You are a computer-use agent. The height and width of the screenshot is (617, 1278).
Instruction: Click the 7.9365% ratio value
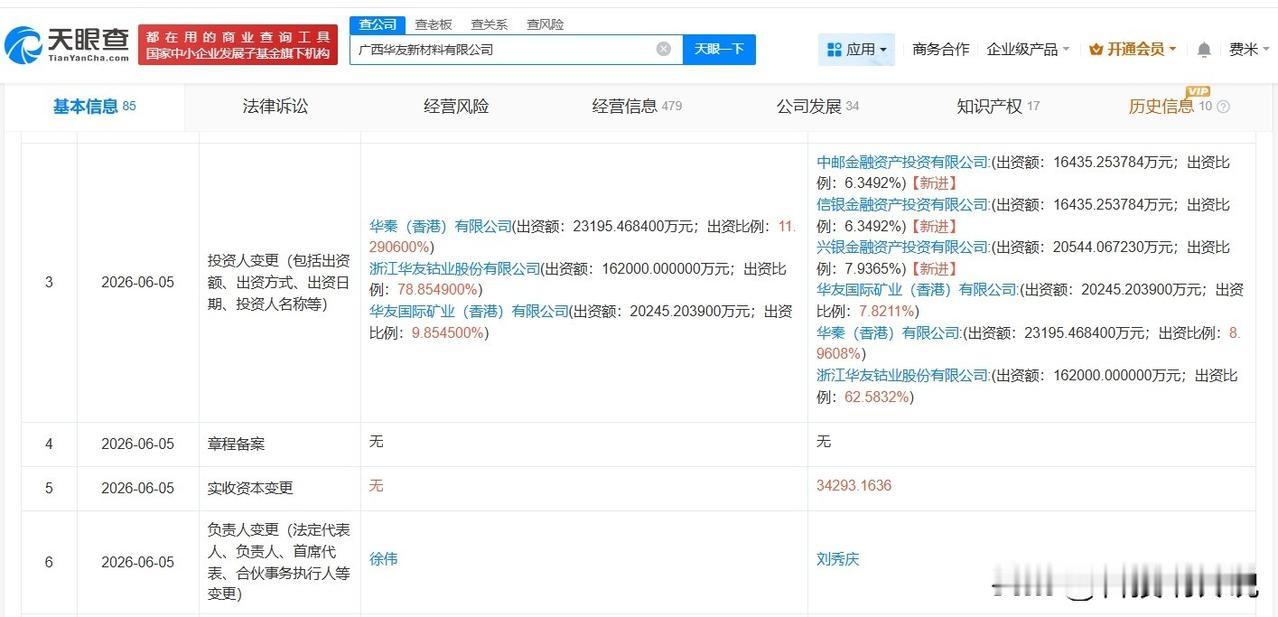tap(874, 269)
